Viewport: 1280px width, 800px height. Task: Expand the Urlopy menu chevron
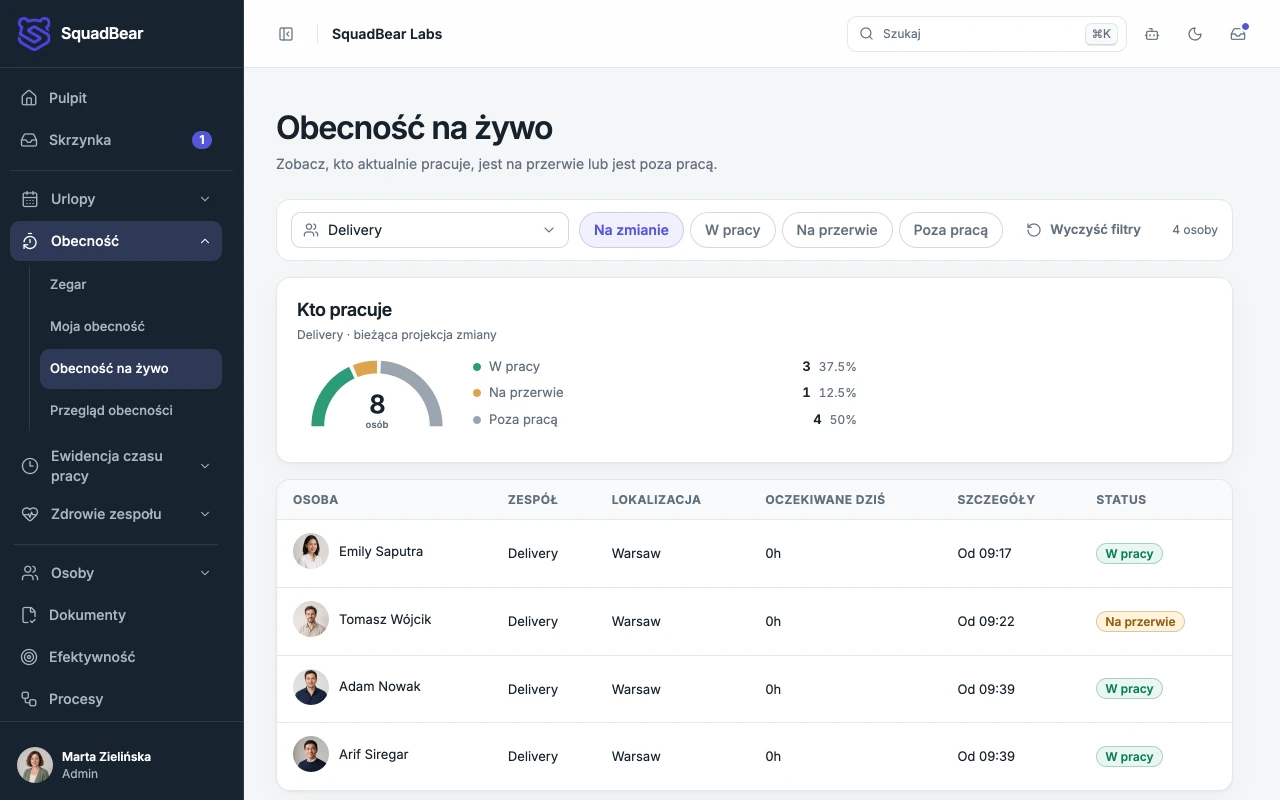[x=205, y=199]
